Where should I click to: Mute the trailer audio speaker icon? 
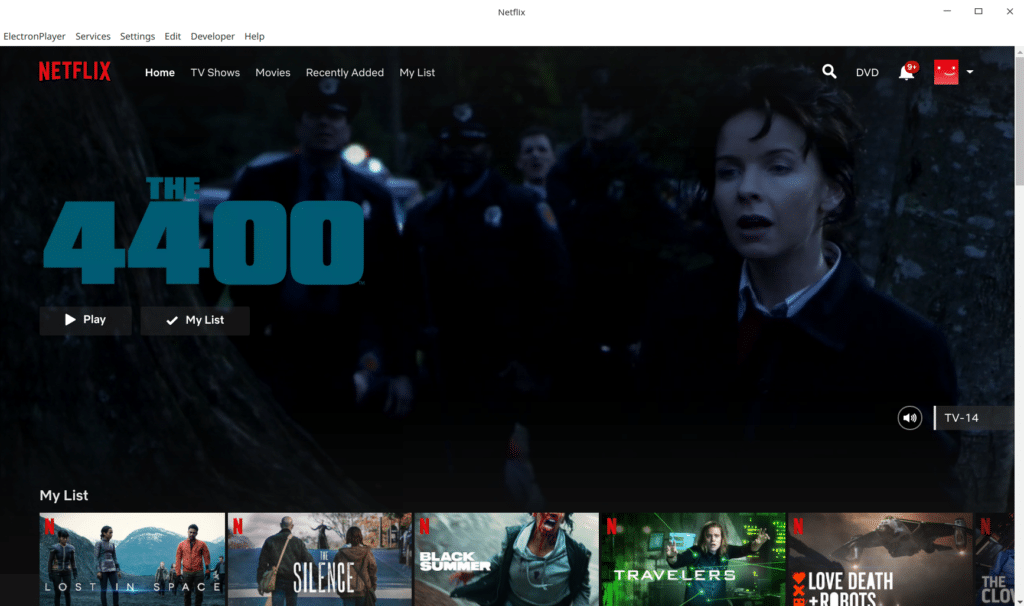pyautogui.click(x=909, y=418)
